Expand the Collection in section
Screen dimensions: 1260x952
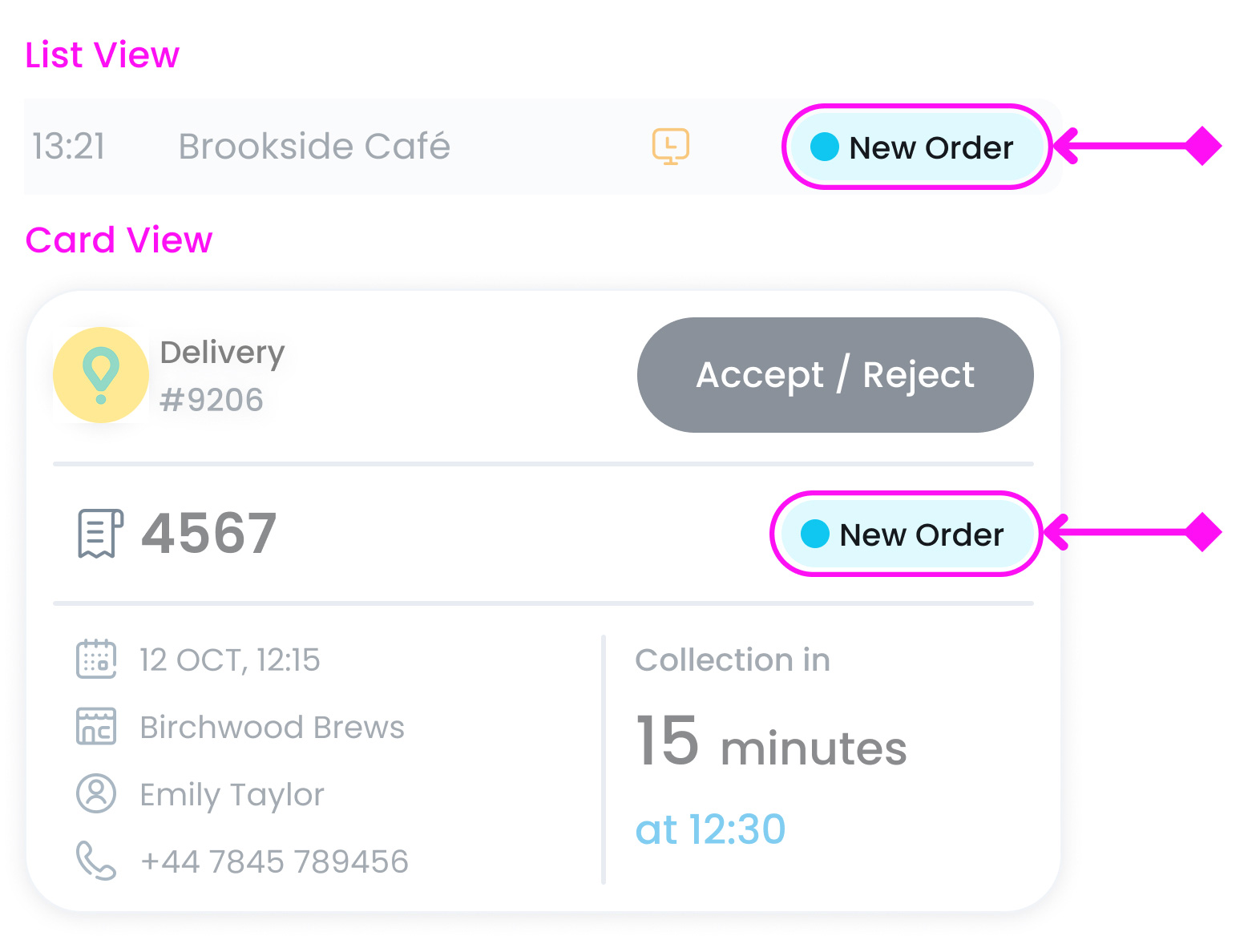(733, 660)
